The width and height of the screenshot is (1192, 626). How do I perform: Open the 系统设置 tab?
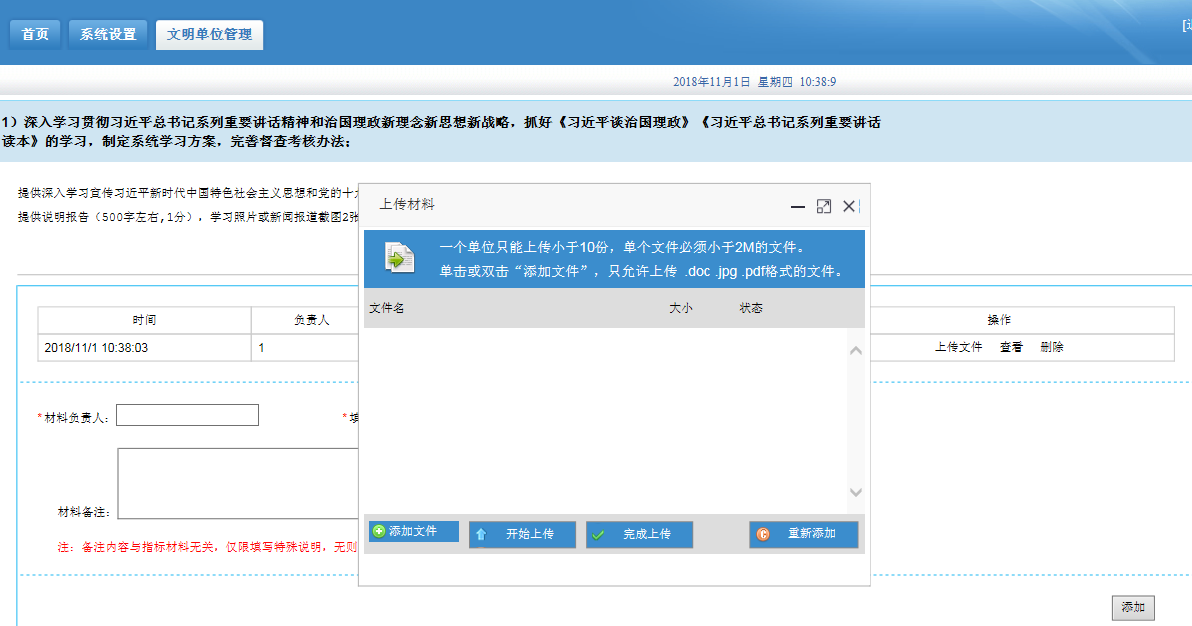coord(108,34)
